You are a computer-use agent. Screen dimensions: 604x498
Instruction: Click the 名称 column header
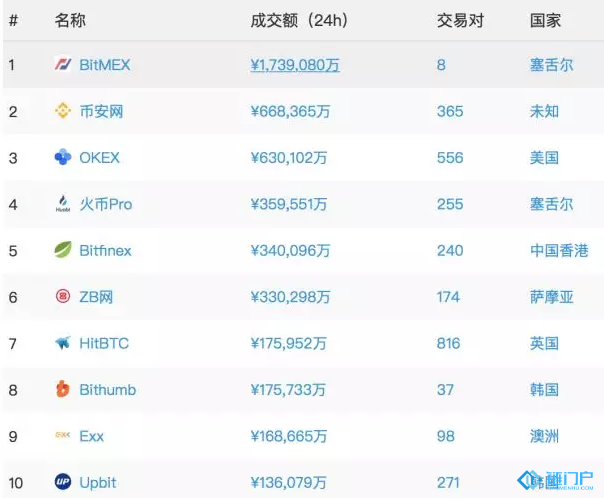[70, 20]
